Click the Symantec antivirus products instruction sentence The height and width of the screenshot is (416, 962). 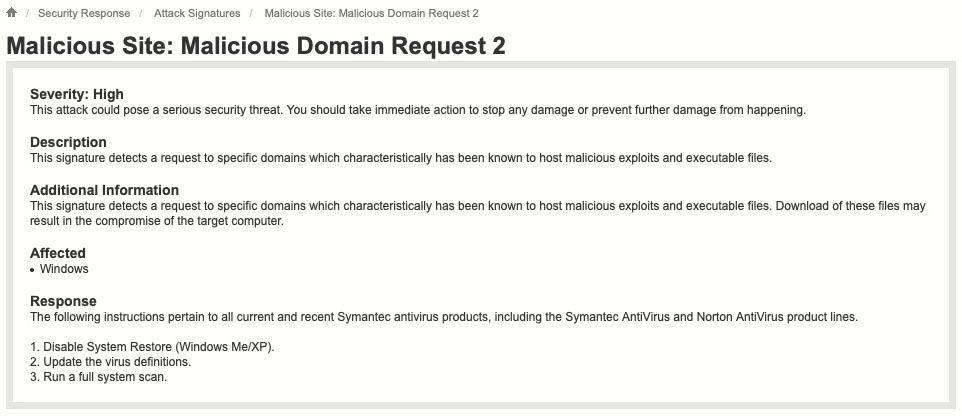[444, 317]
